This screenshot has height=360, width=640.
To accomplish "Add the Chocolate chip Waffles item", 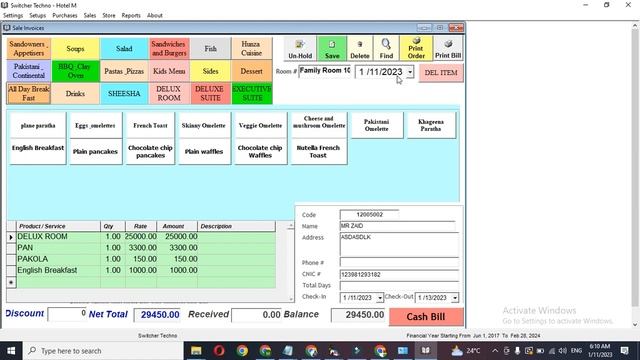I will coord(260,151).
